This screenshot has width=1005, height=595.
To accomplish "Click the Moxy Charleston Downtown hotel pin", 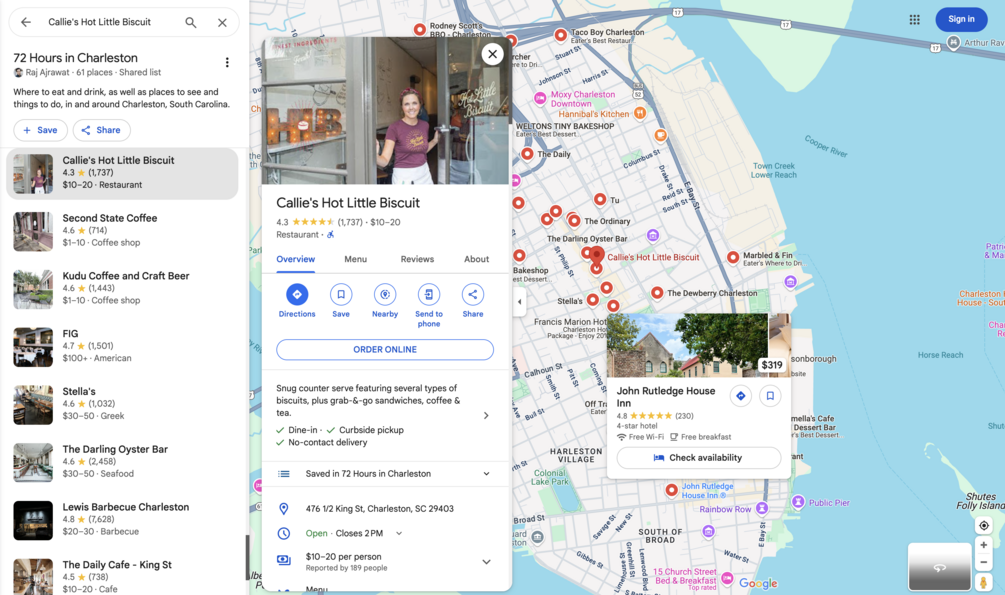I will point(540,98).
